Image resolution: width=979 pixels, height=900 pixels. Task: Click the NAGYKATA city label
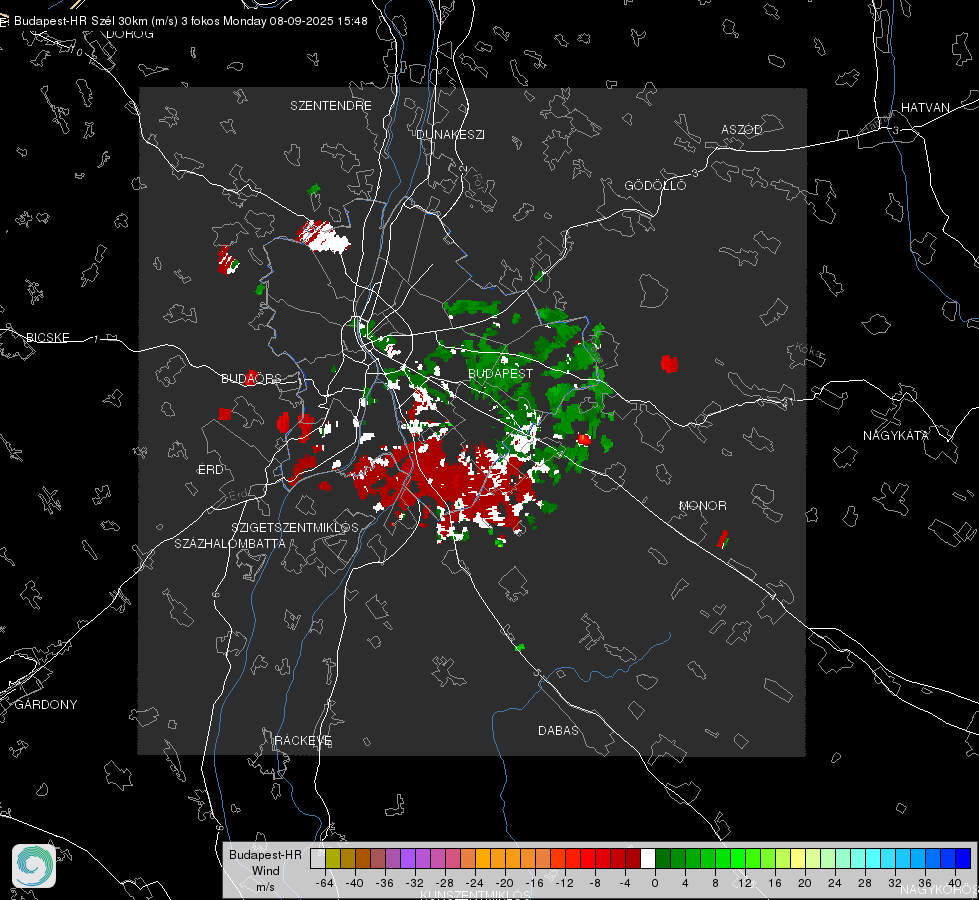895,435
